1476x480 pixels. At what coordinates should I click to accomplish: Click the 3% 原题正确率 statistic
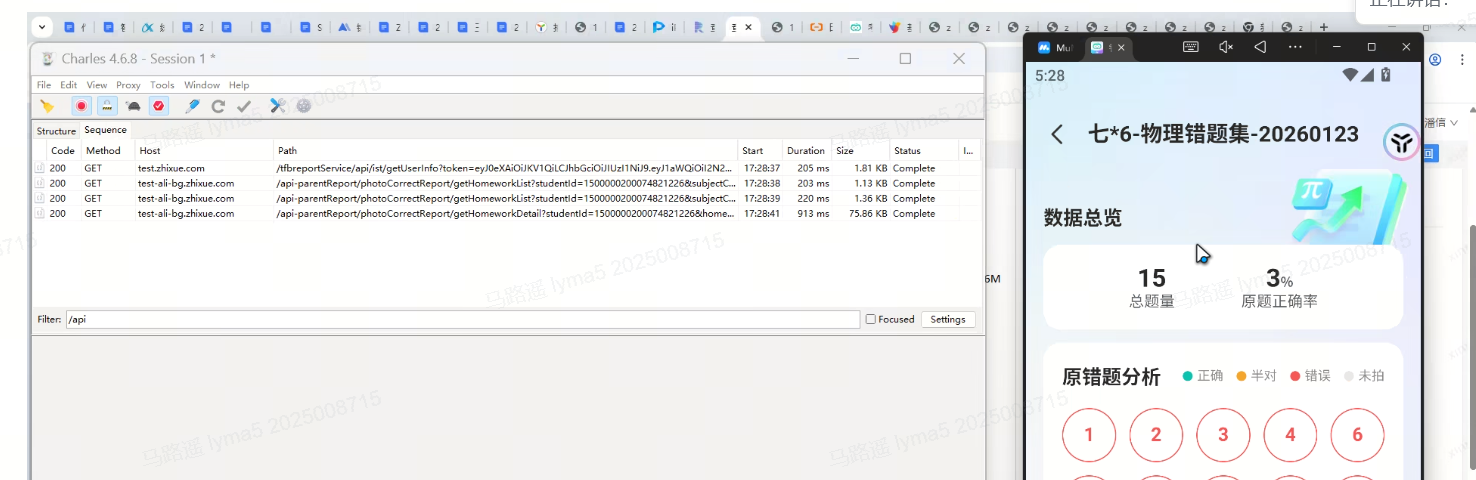tap(1279, 287)
